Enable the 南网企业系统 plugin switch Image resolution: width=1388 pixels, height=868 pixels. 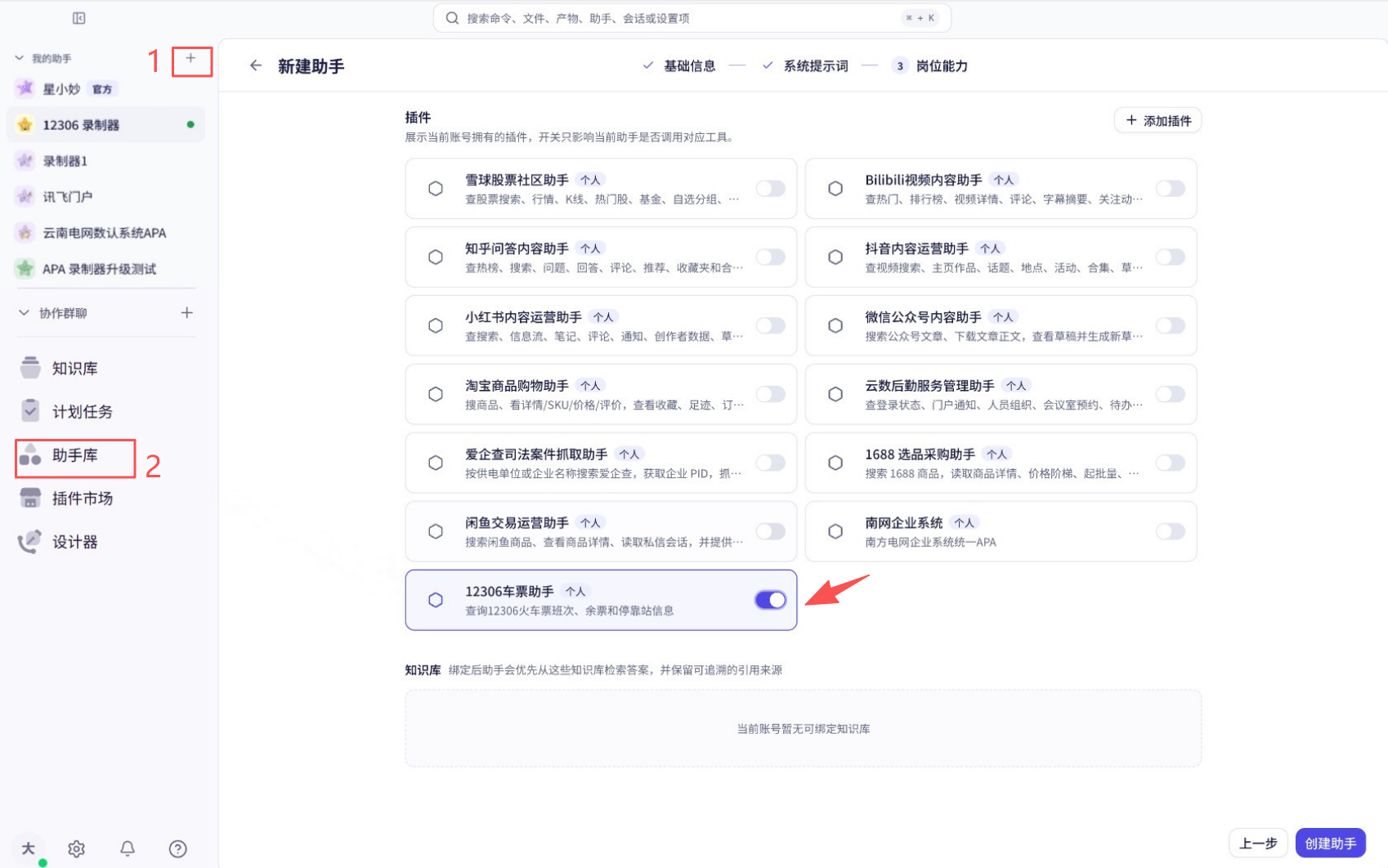point(1170,532)
